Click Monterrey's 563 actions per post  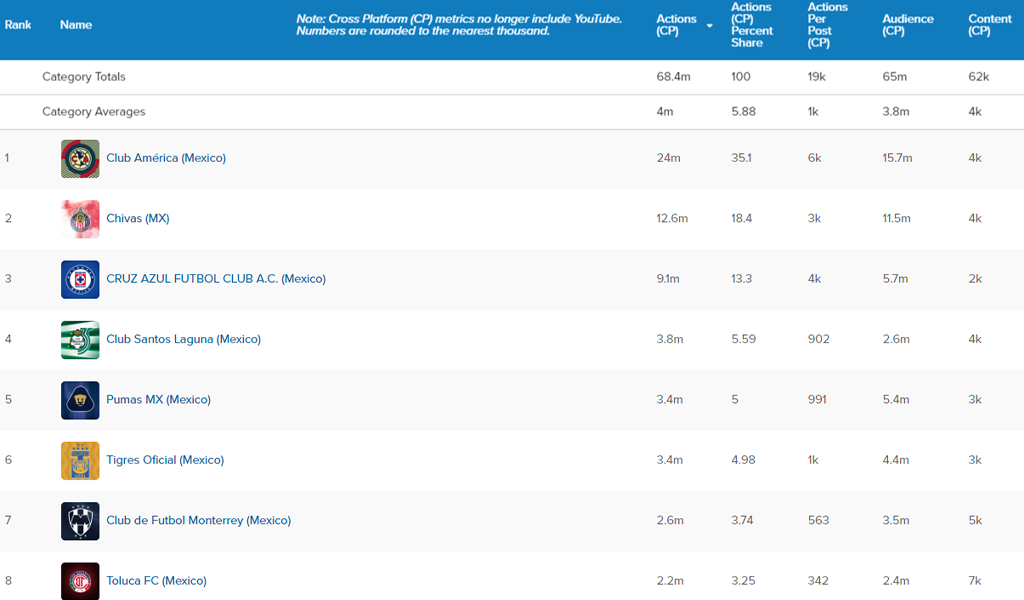[818, 520]
